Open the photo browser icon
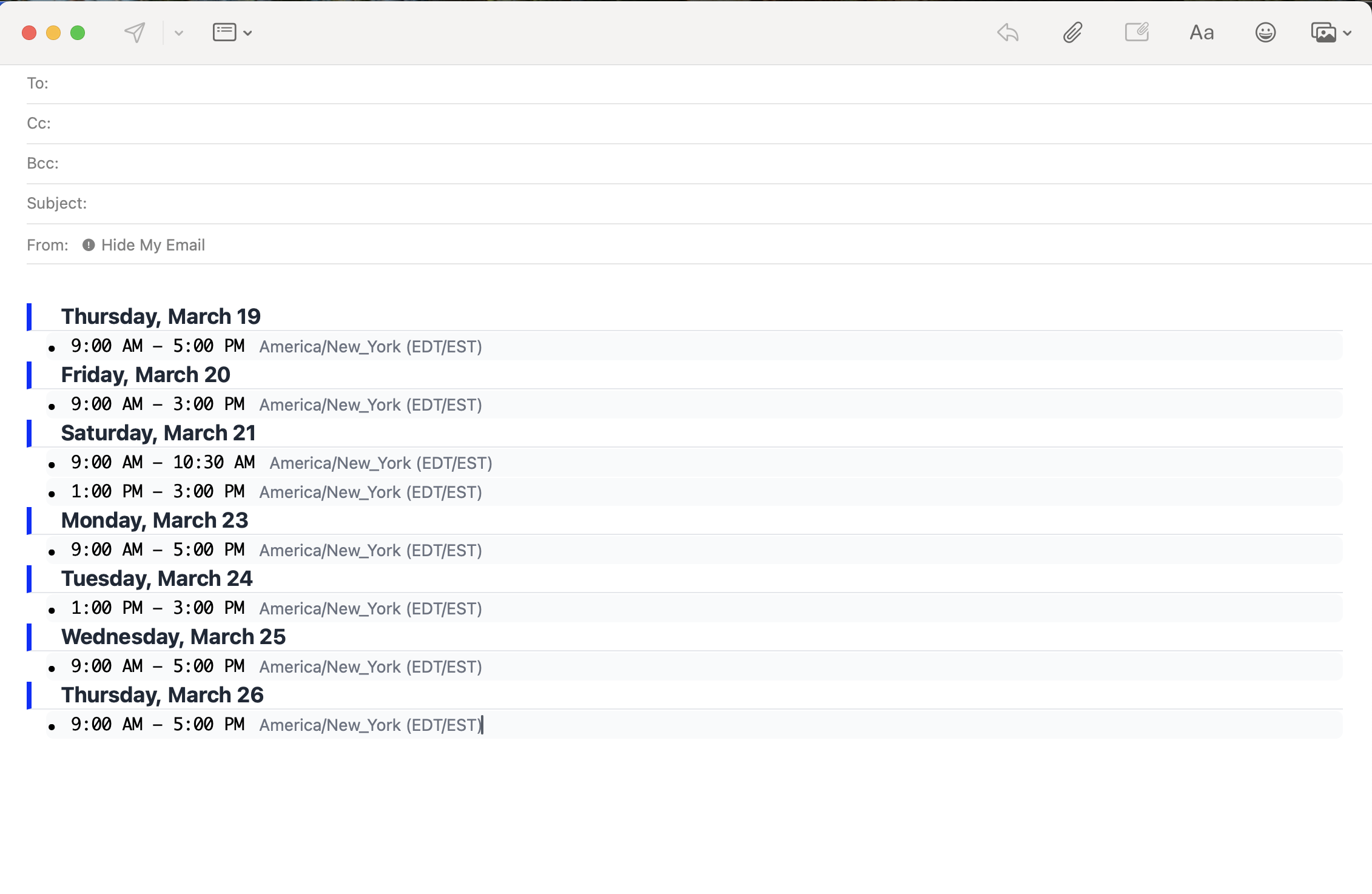Image resolution: width=1372 pixels, height=894 pixels. 1323,32
